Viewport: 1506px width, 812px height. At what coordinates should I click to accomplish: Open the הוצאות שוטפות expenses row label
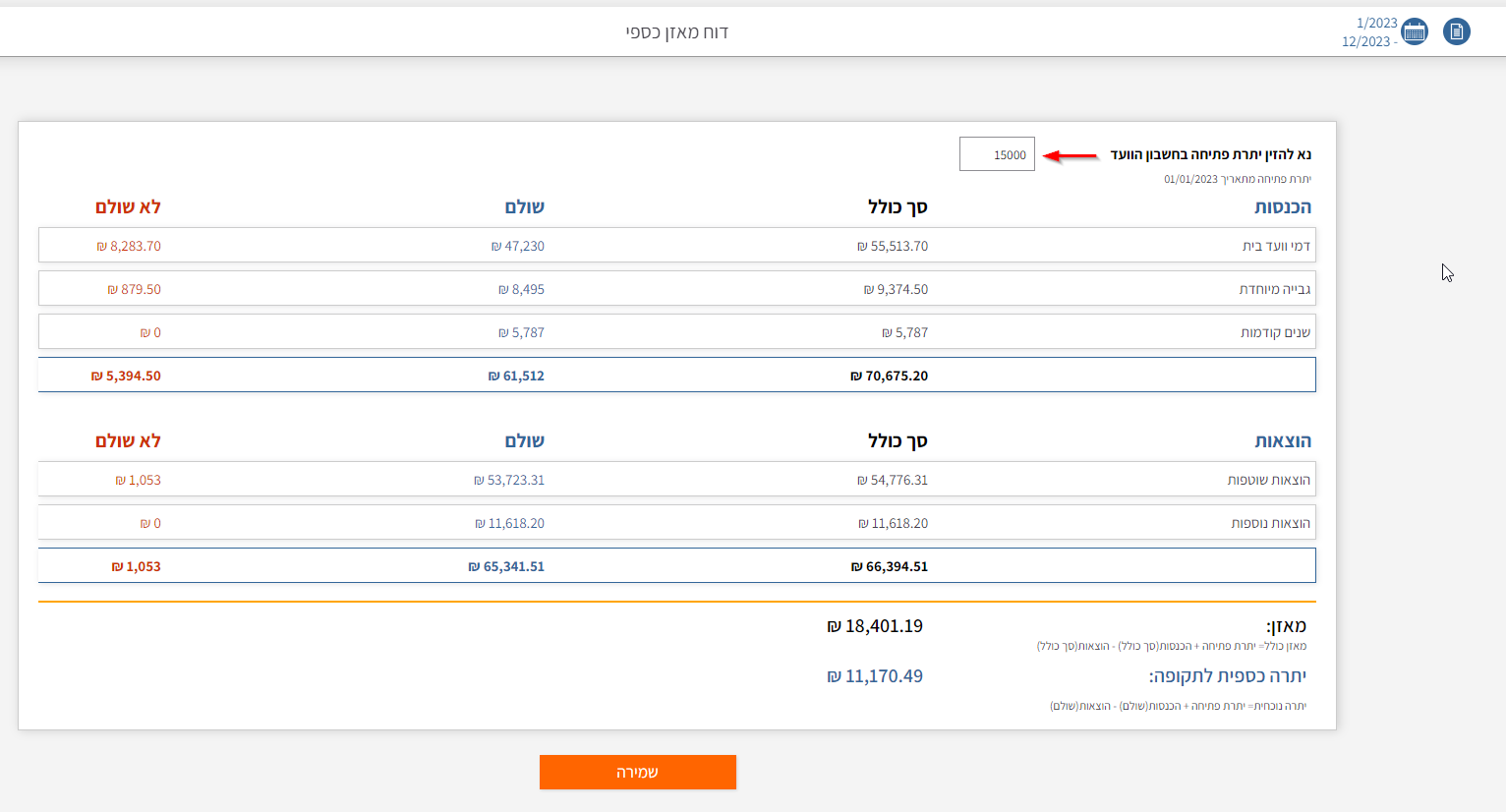(1268, 480)
